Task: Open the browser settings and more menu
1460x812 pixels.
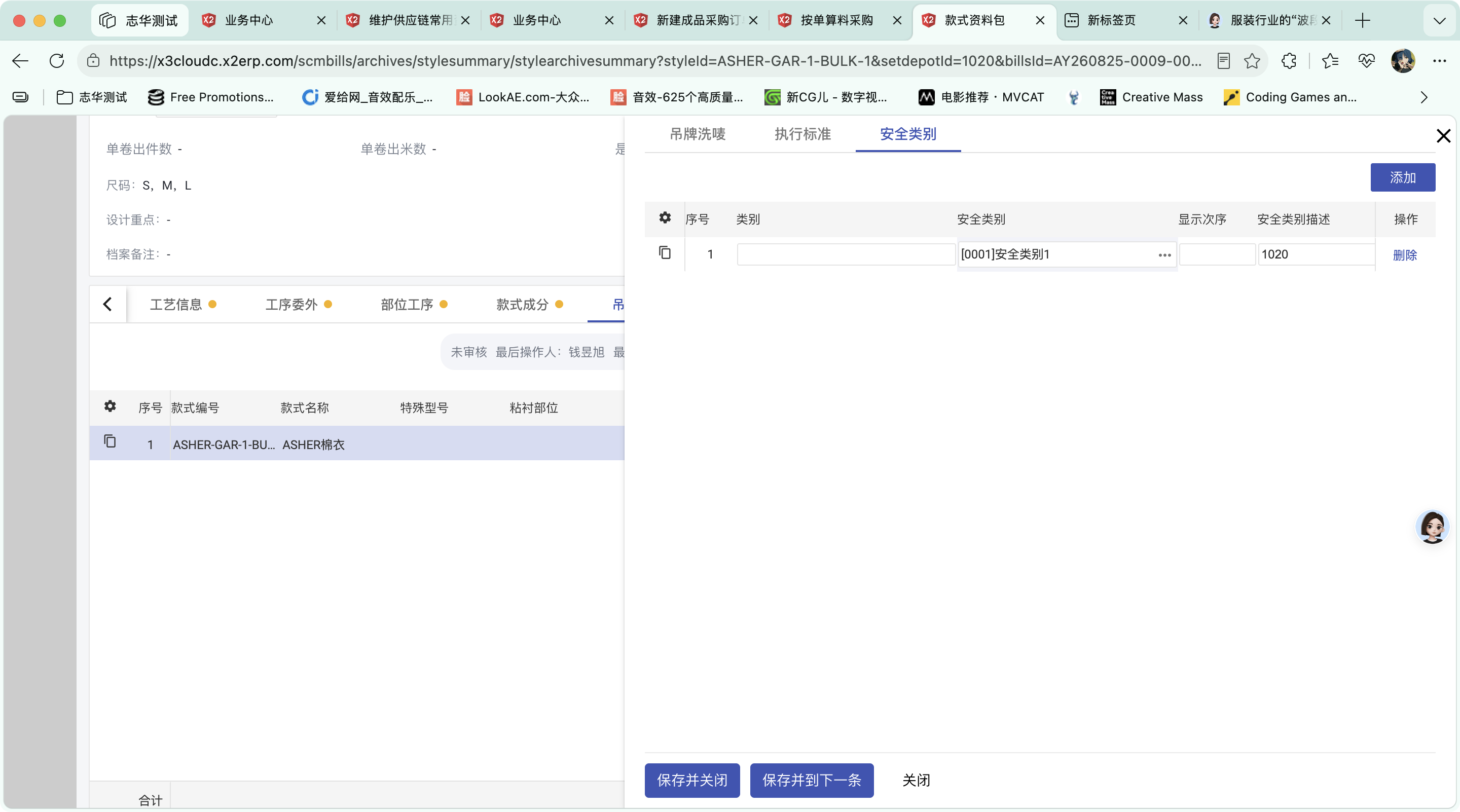Action: (1440, 61)
